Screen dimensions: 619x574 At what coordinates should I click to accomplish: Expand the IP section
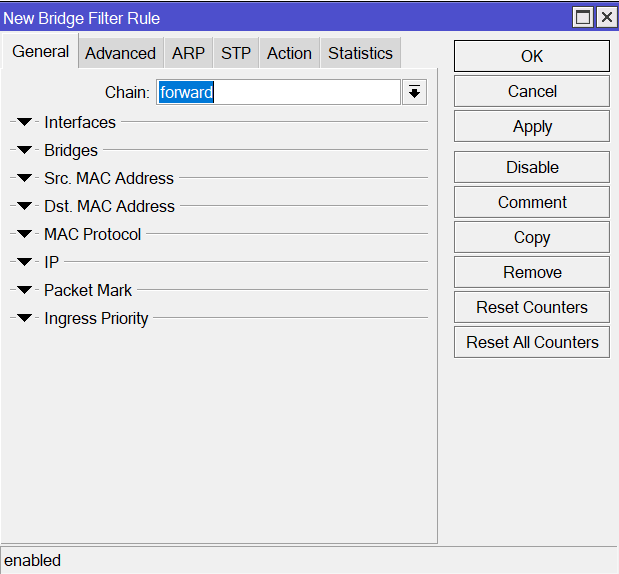24,262
